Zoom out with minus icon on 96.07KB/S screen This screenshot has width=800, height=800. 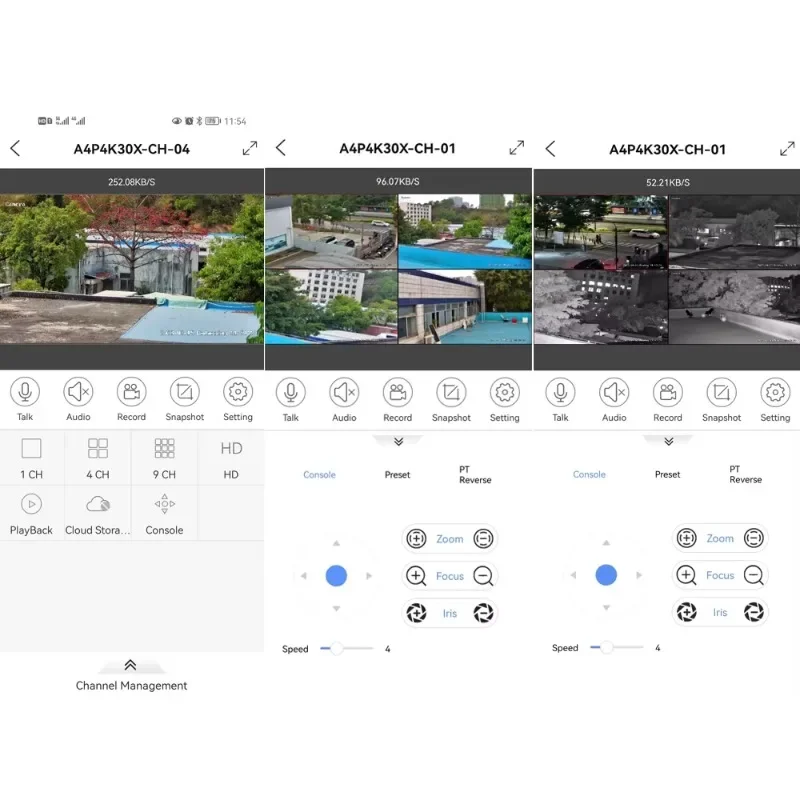point(483,538)
